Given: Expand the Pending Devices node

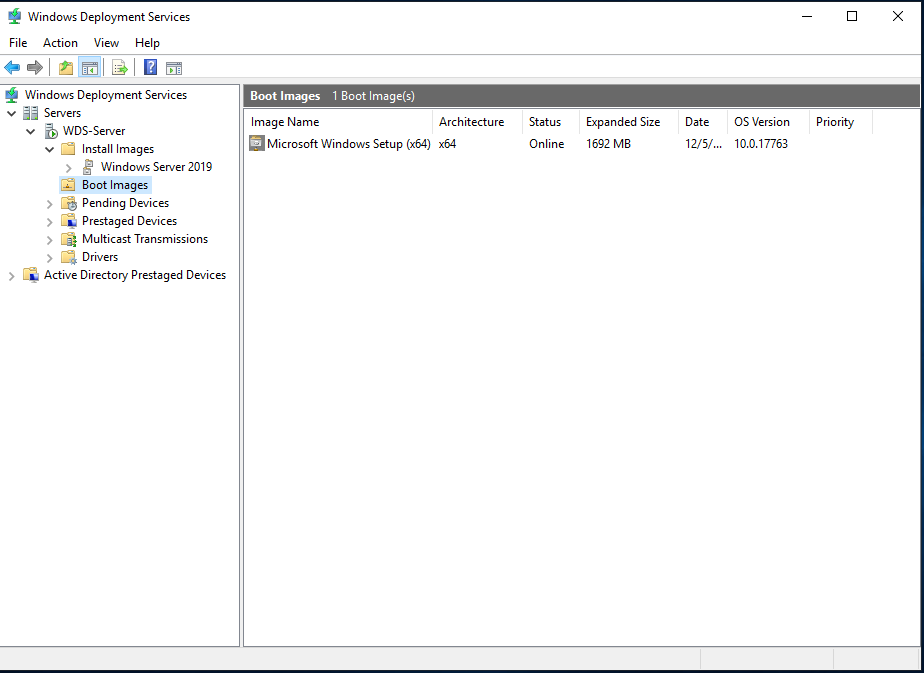Looking at the screenshot, I should [50, 204].
